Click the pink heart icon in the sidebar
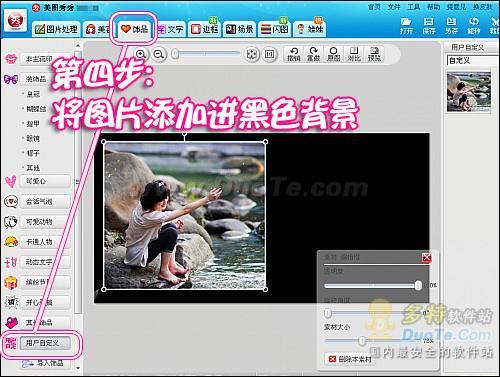This screenshot has width=500, height=377. 11,182
